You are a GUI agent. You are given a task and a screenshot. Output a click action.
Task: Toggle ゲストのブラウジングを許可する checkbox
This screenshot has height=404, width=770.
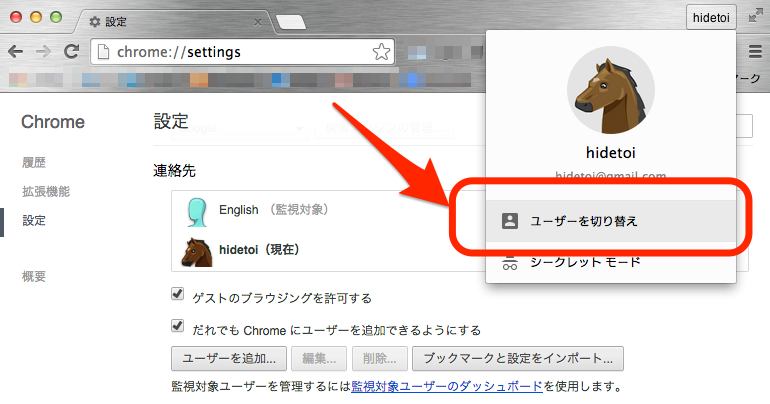[177, 294]
